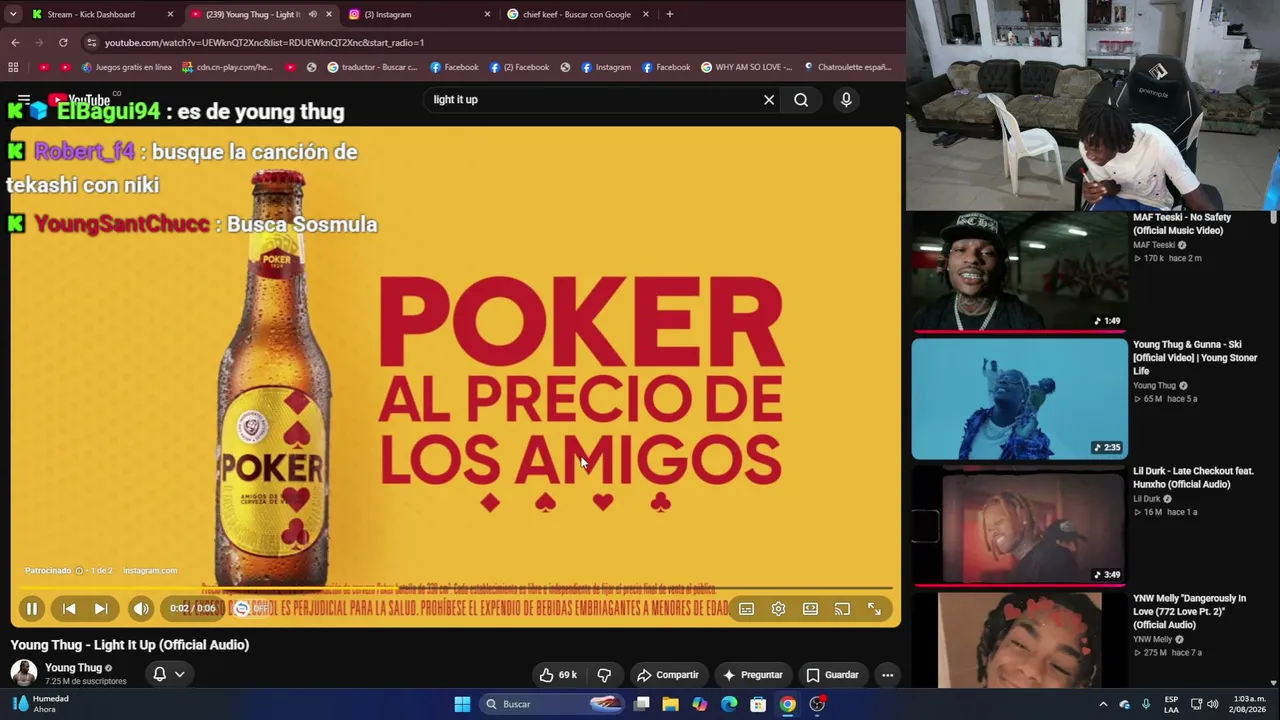Open OBS Studio from the taskbar
The image size is (1280, 720).
click(x=817, y=704)
